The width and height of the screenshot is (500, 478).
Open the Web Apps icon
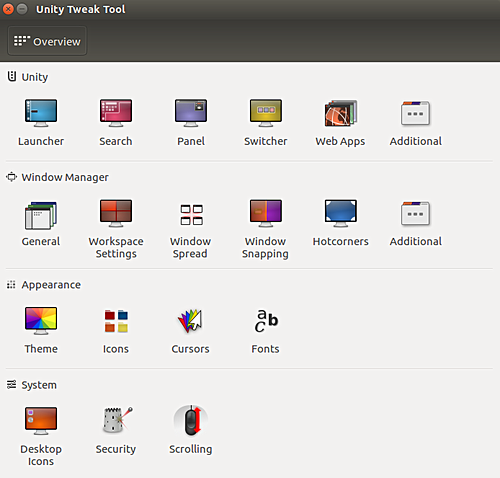point(341,113)
